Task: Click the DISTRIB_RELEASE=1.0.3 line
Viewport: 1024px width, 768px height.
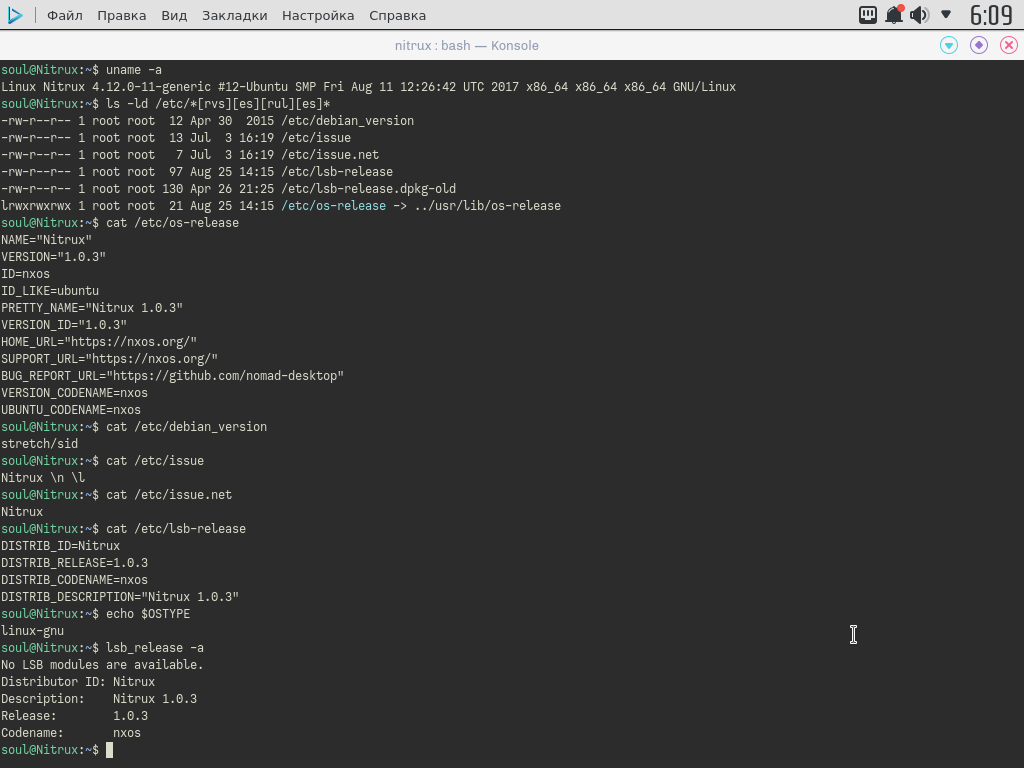Action: click(74, 562)
